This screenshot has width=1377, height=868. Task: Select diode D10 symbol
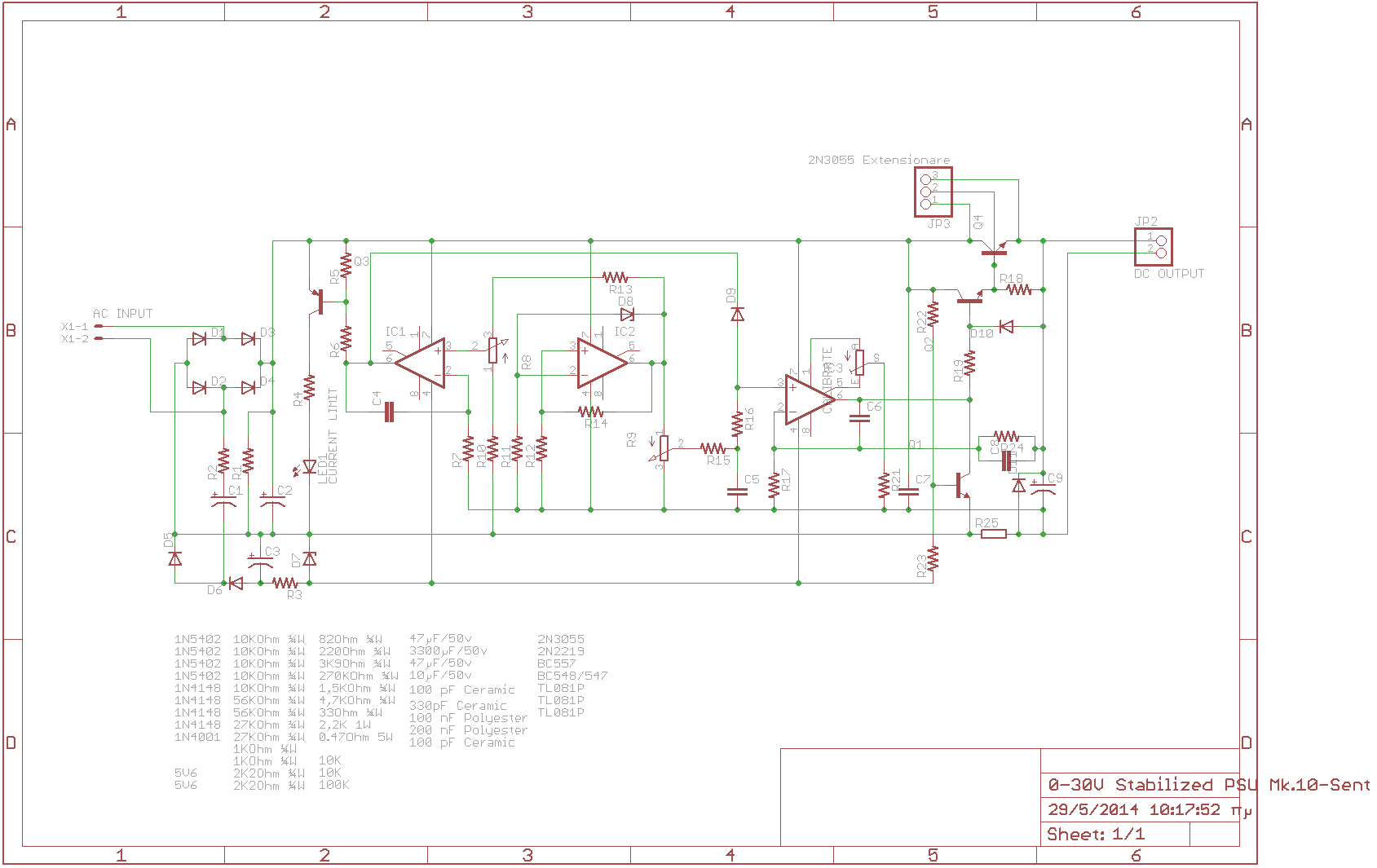pyautogui.click(x=1006, y=326)
